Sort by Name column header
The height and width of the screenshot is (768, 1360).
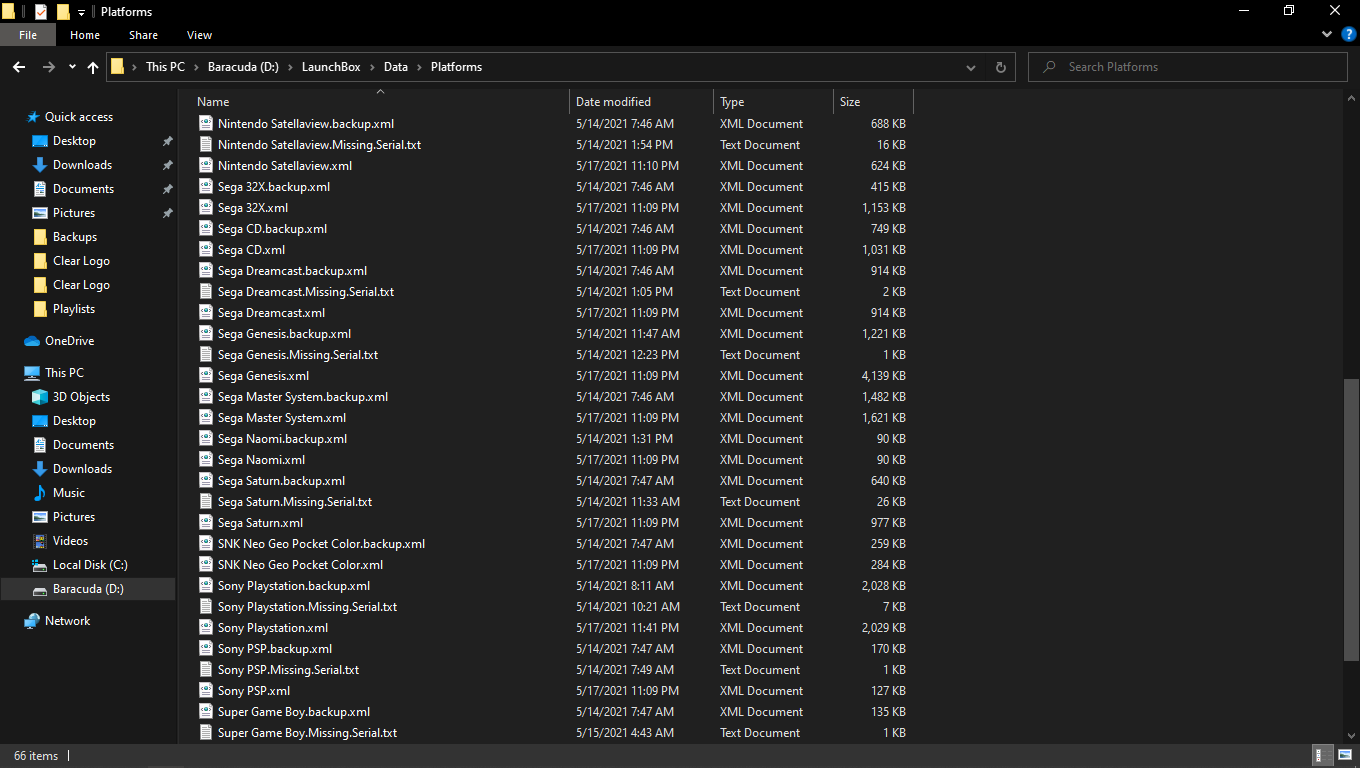coord(213,102)
